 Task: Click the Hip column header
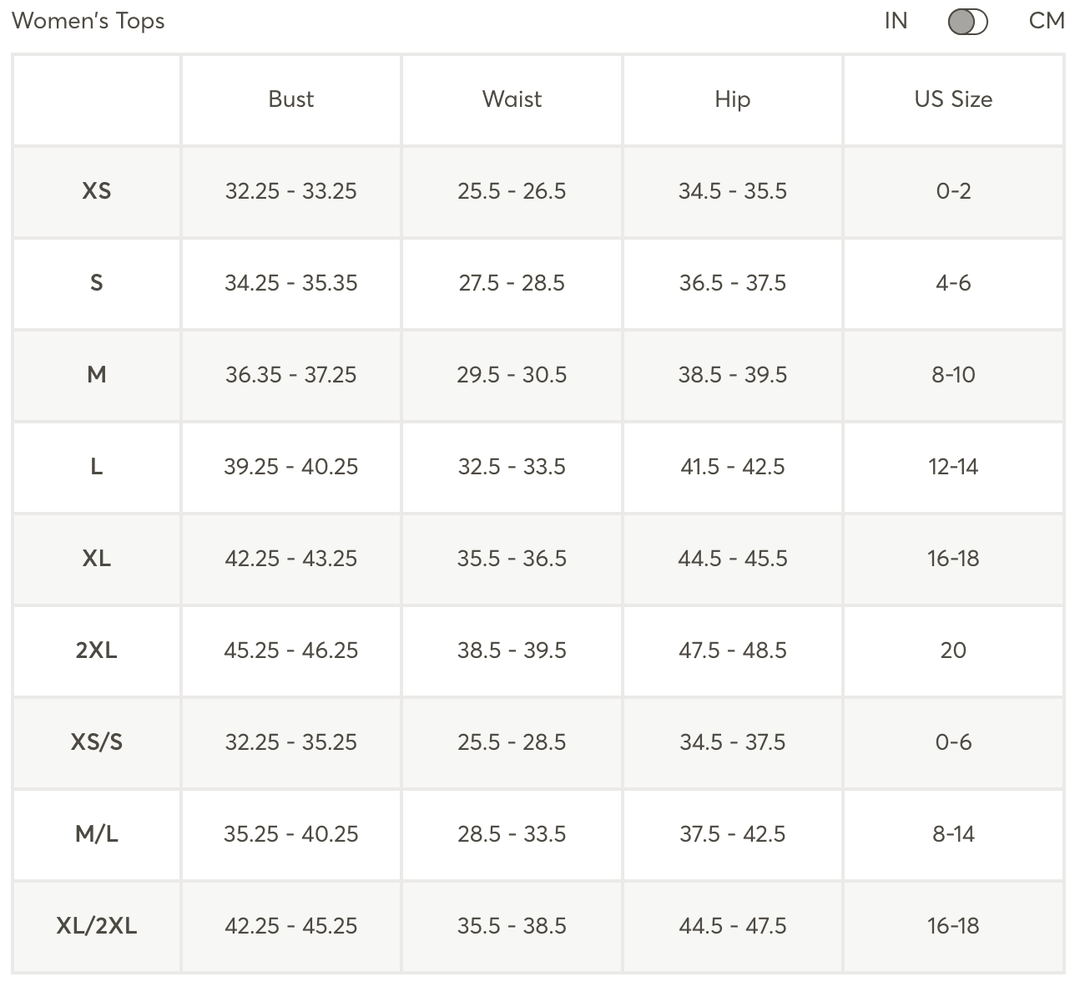pos(732,99)
